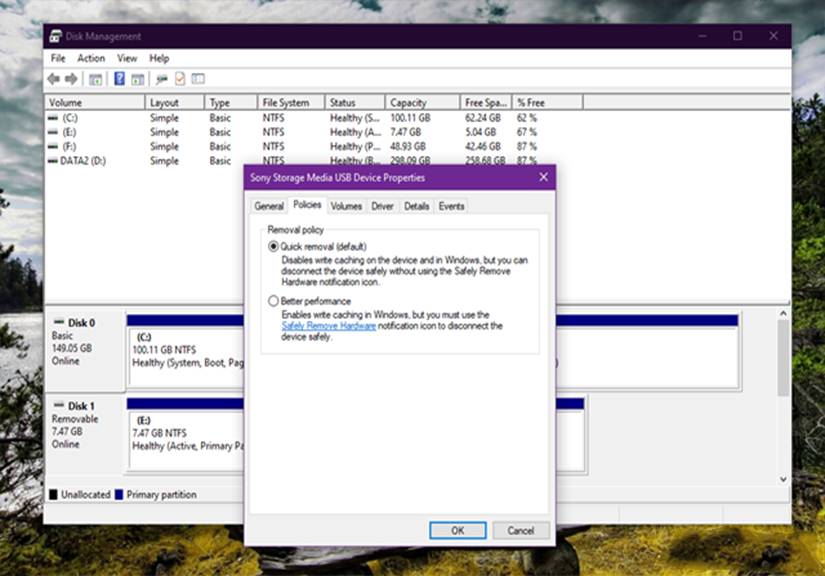This screenshot has width=825, height=576.
Task: Switch to the Driver tab
Action: [x=382, y=206]
